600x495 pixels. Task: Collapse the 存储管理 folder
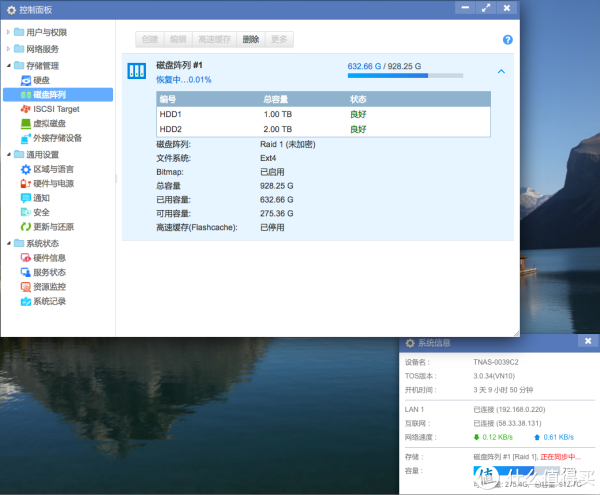pyautogui.click(x=8, y=64)
